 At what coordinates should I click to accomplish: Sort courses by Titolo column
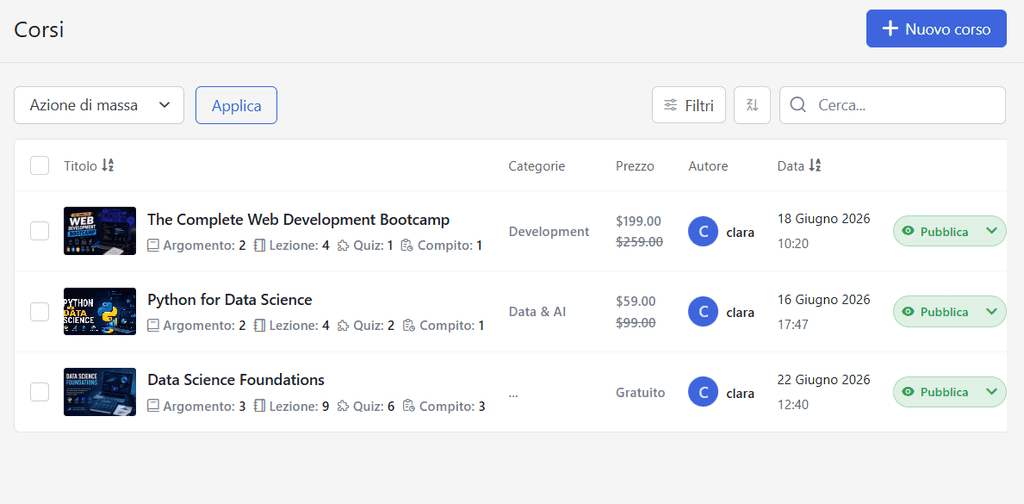[x=89, y=166]
